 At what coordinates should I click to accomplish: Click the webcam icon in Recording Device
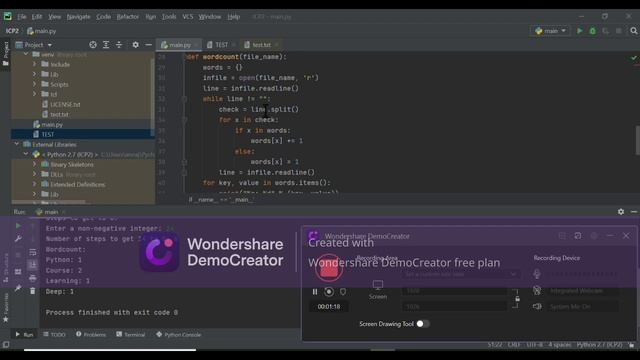pyautogui.click(x=537, y=291)
